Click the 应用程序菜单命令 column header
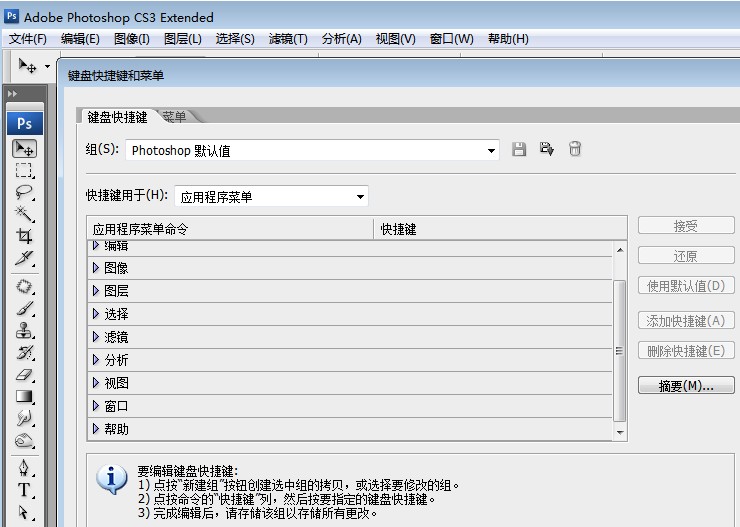 coord(230,229)
